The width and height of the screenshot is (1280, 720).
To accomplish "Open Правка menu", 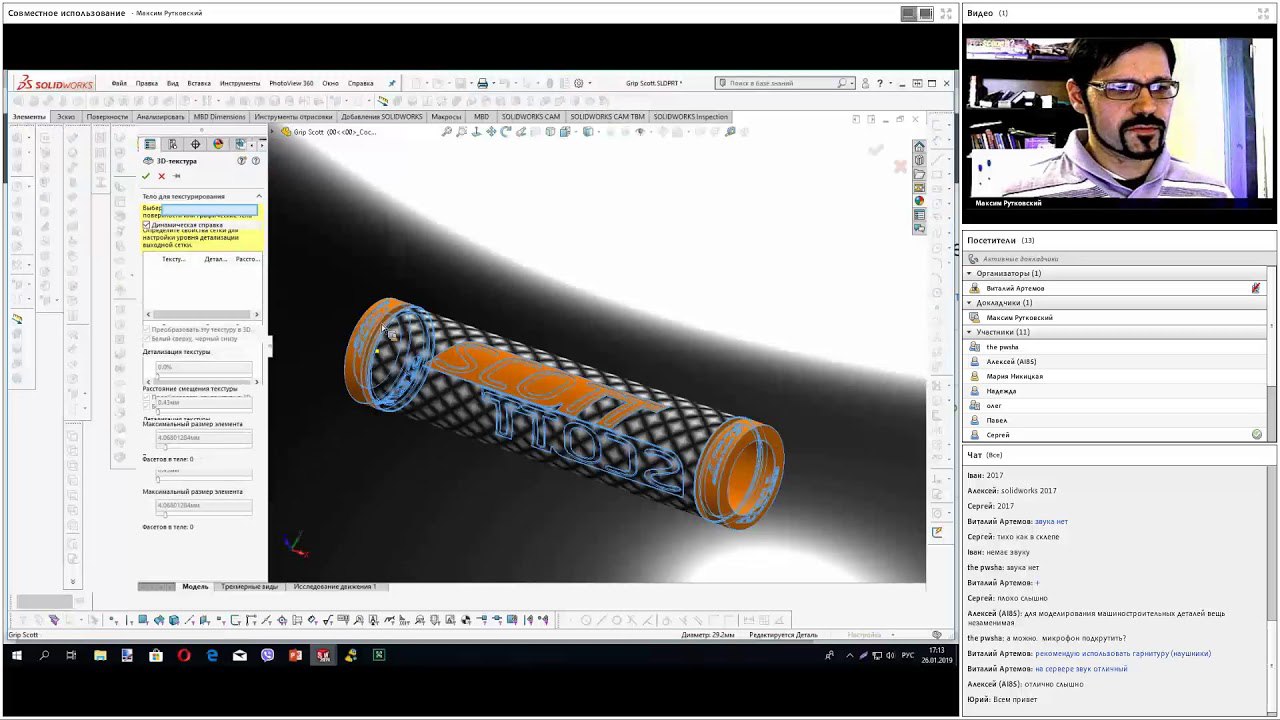I will coord(146,83).
